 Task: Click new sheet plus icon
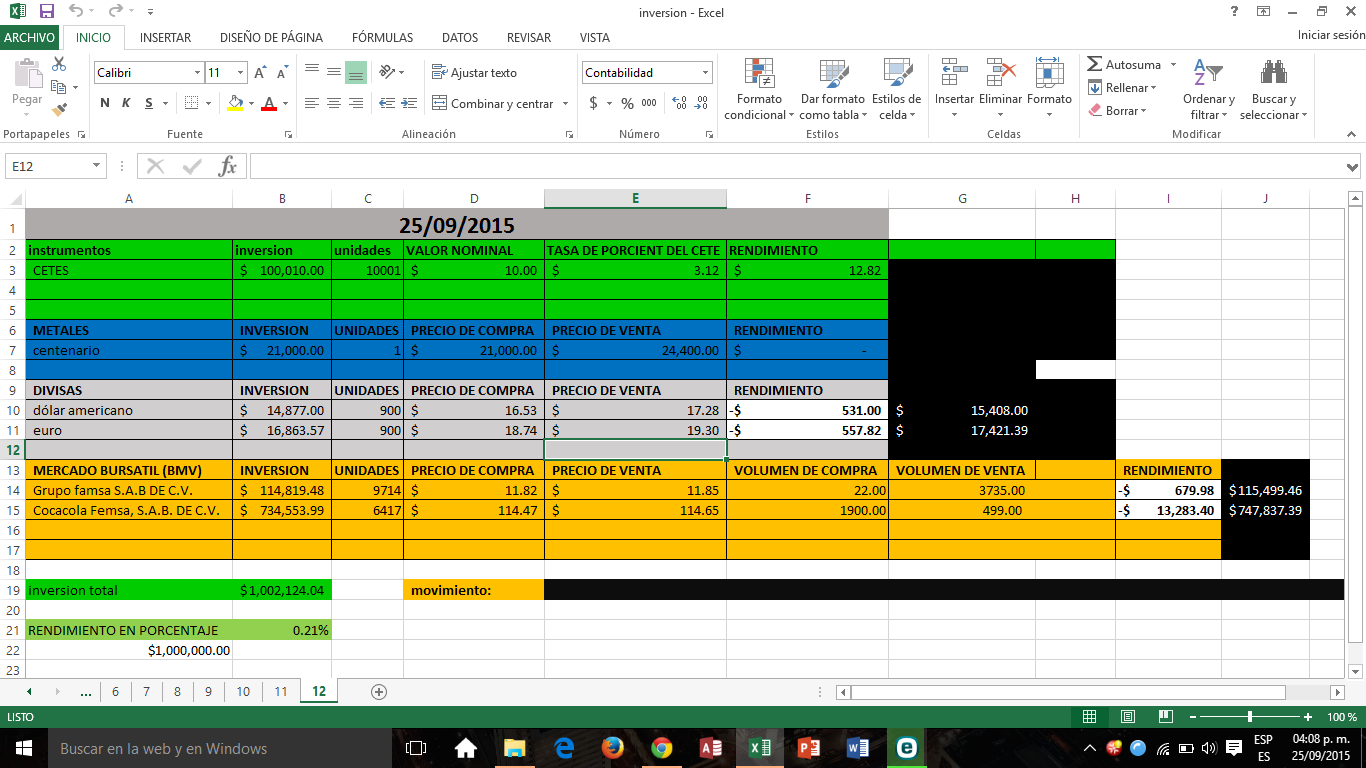coord(379,691)
